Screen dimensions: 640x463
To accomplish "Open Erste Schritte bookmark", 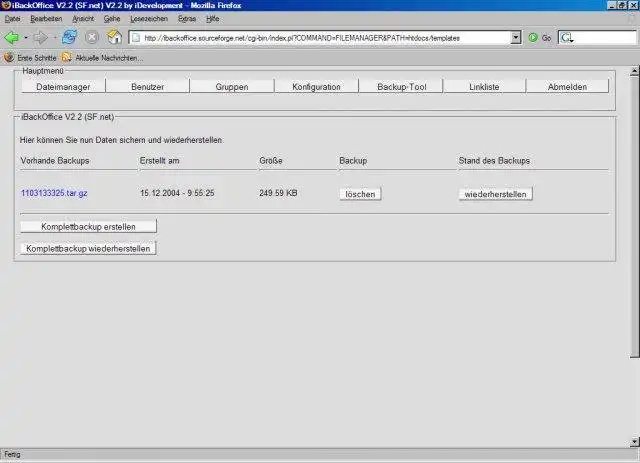I will [31, 58].
